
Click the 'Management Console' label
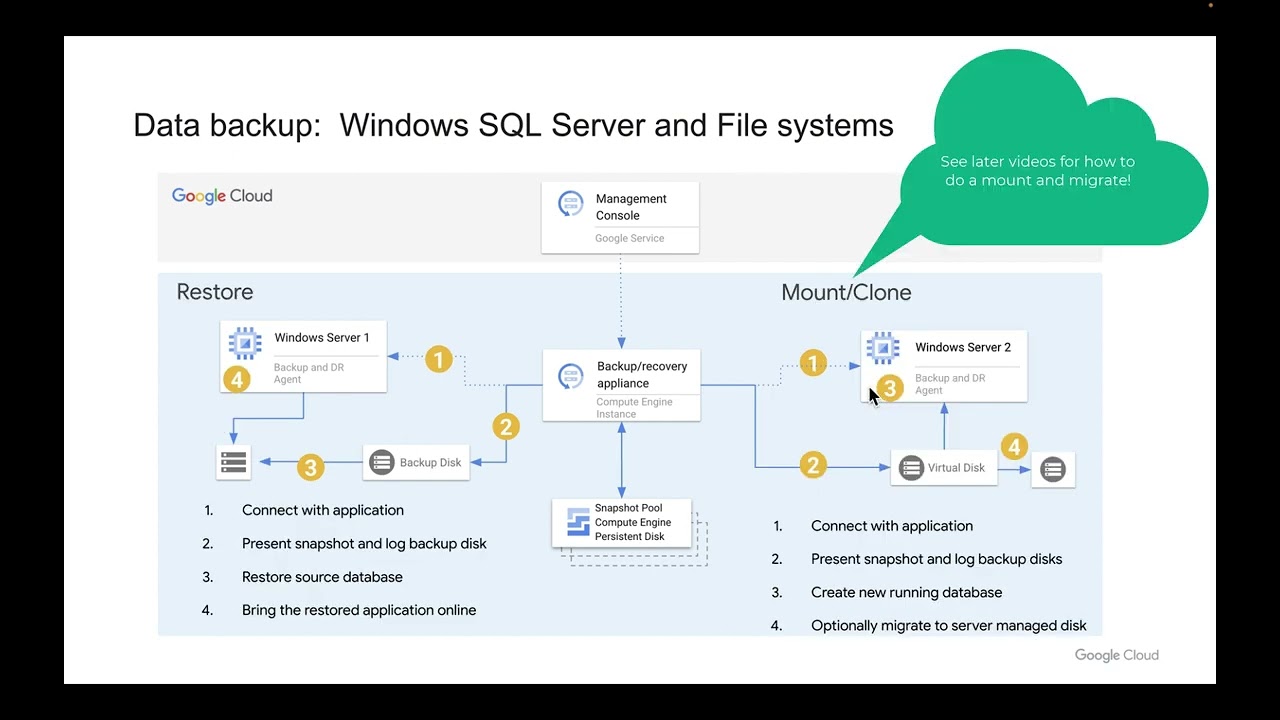point(631,207)
